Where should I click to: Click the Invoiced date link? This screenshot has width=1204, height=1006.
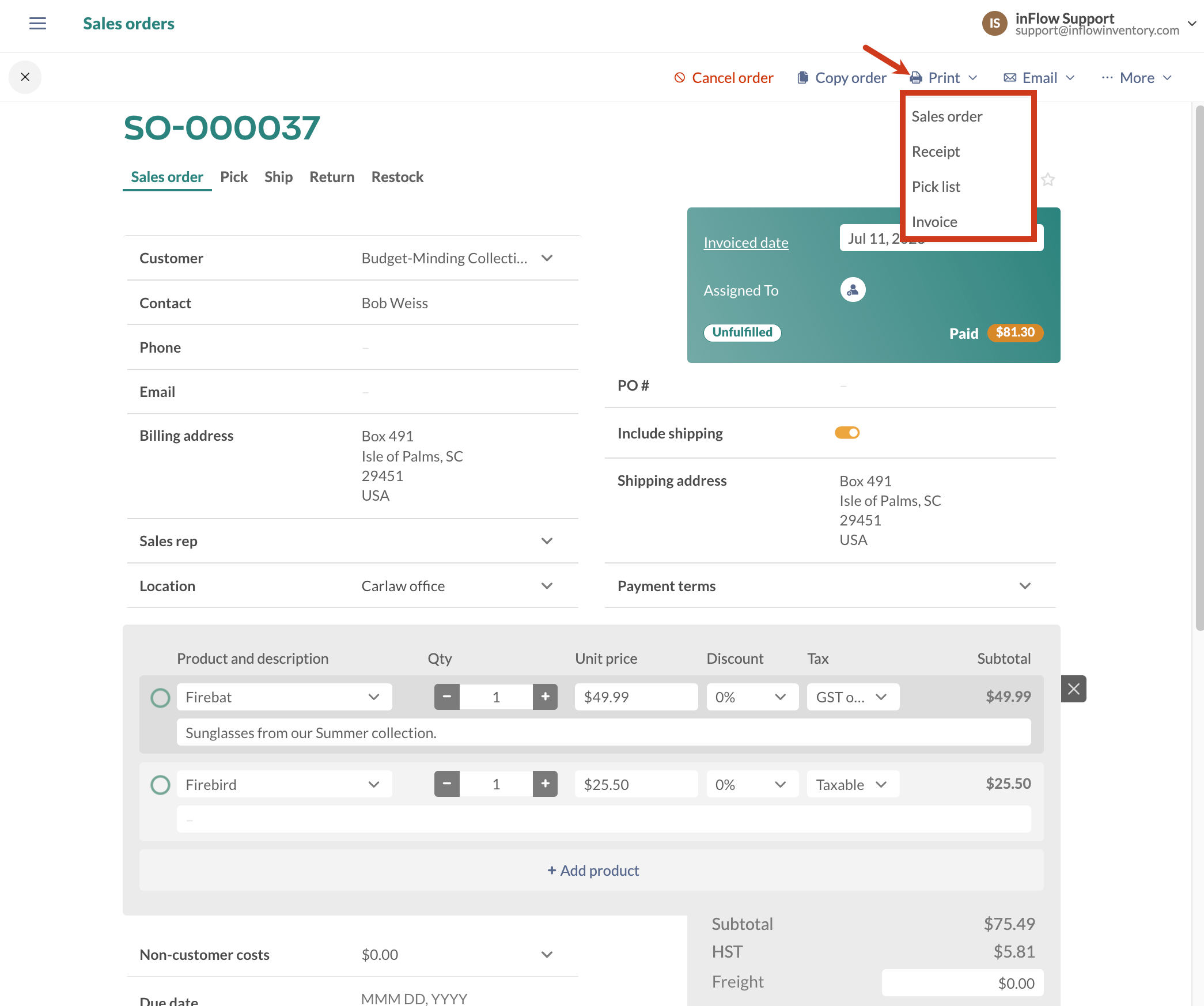(x=746, y=243)
